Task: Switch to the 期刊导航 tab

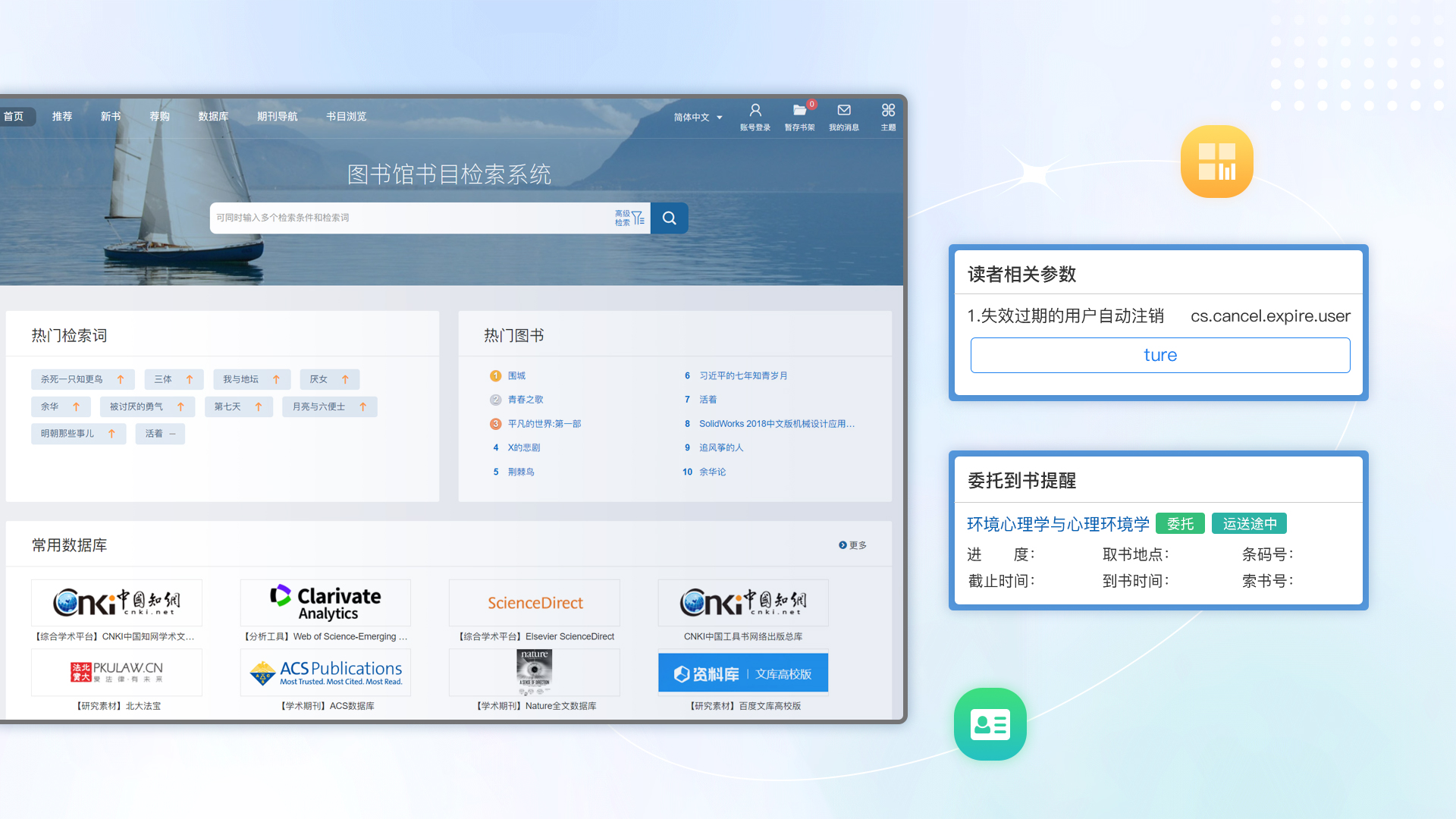Action: point(277,117)
